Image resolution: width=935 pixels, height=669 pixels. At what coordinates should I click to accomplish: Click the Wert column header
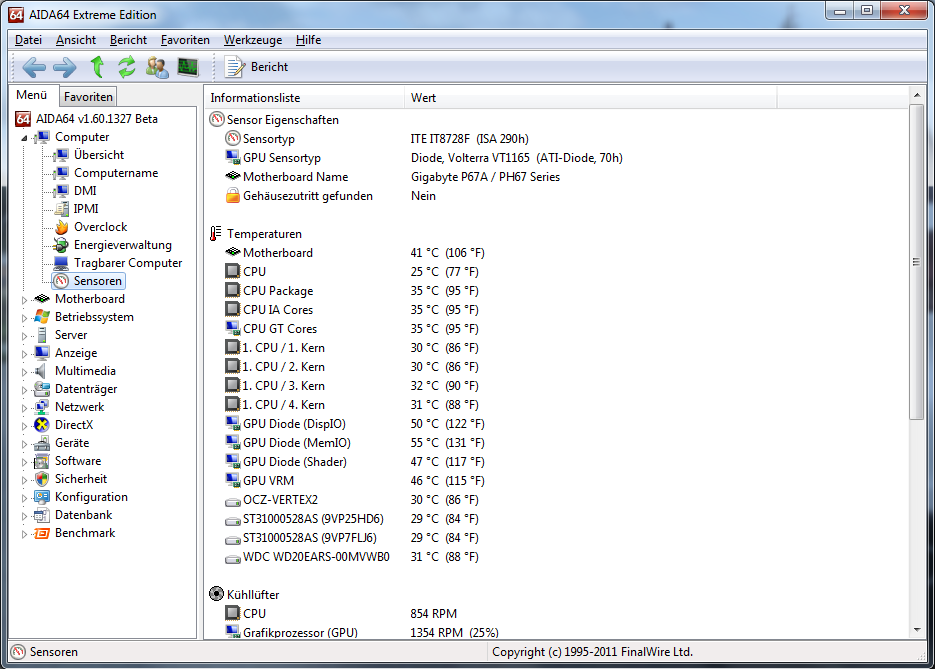pos(590,98)
